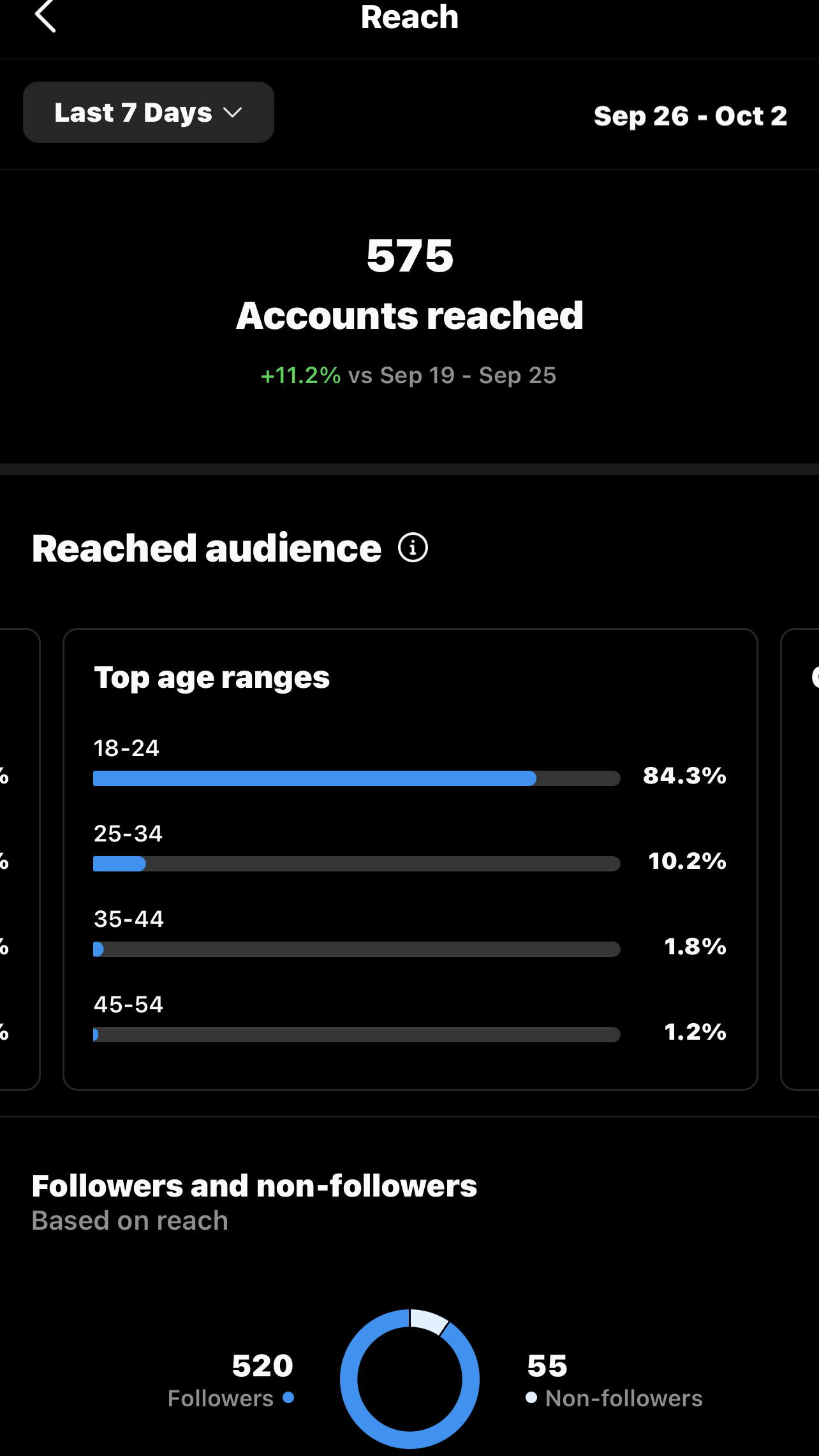Screen dimensions: 819x1456
Task: Click the 25-34 age range bar
Action: click(x=356, y=864)
